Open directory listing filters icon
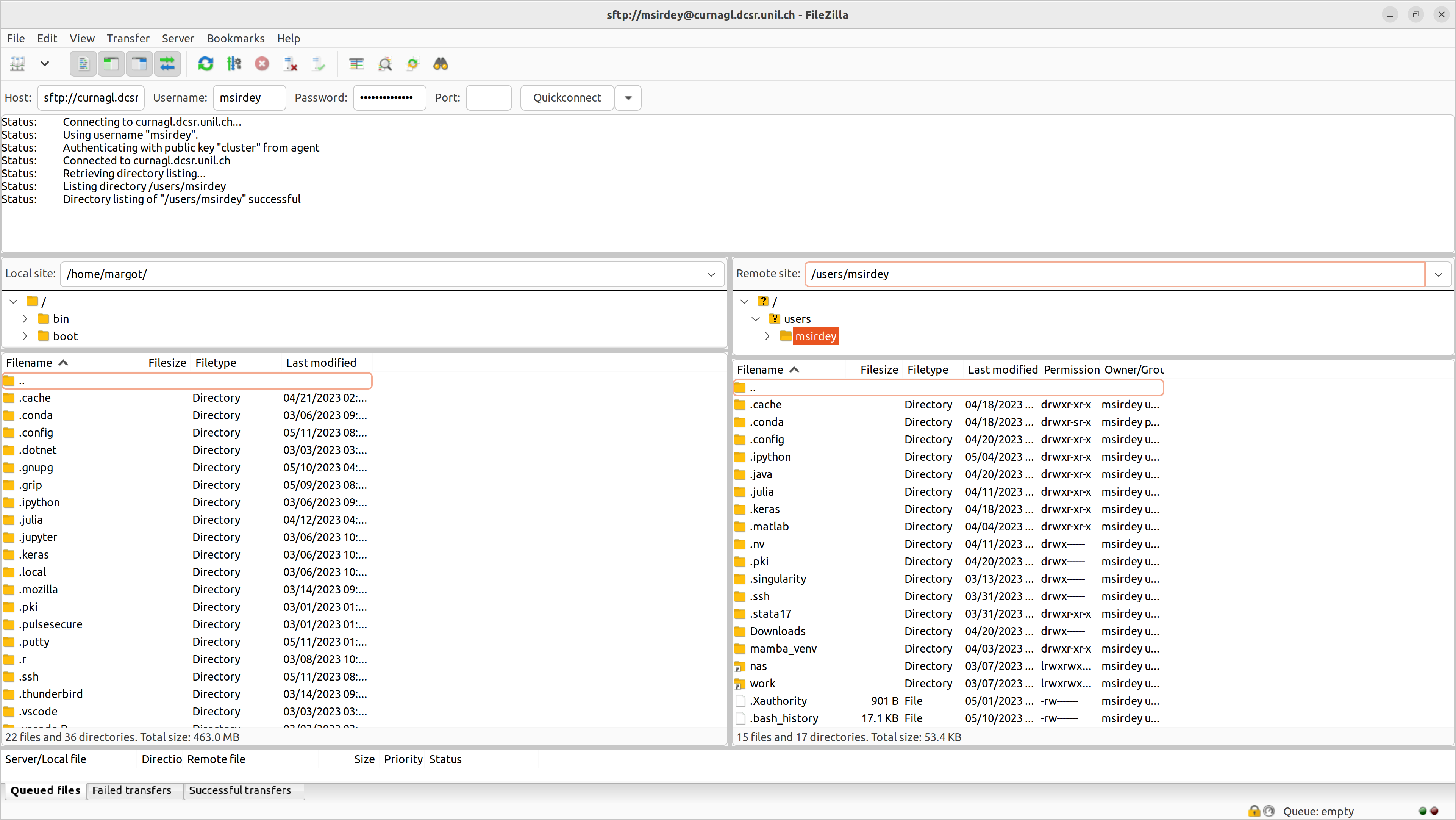The image size is (1456, 820). click(356, 64)
